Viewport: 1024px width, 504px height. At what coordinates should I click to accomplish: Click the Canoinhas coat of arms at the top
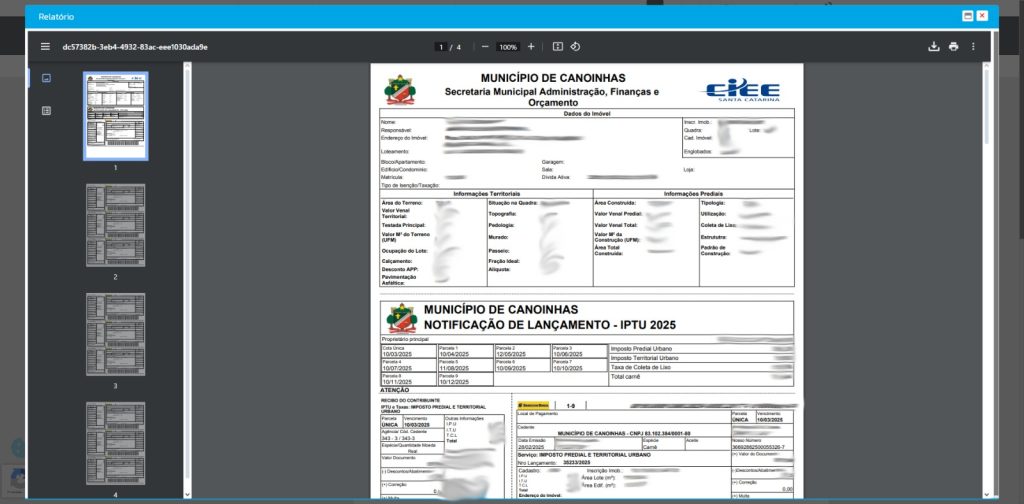[400, 89]
